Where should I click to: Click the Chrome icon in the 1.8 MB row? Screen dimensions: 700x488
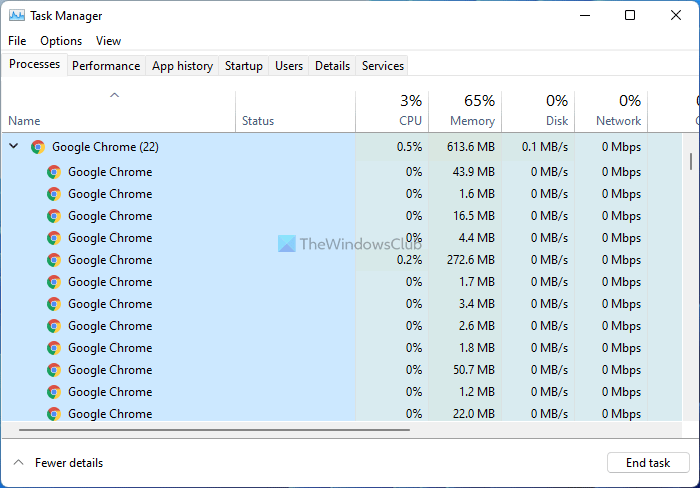point(54,348)
